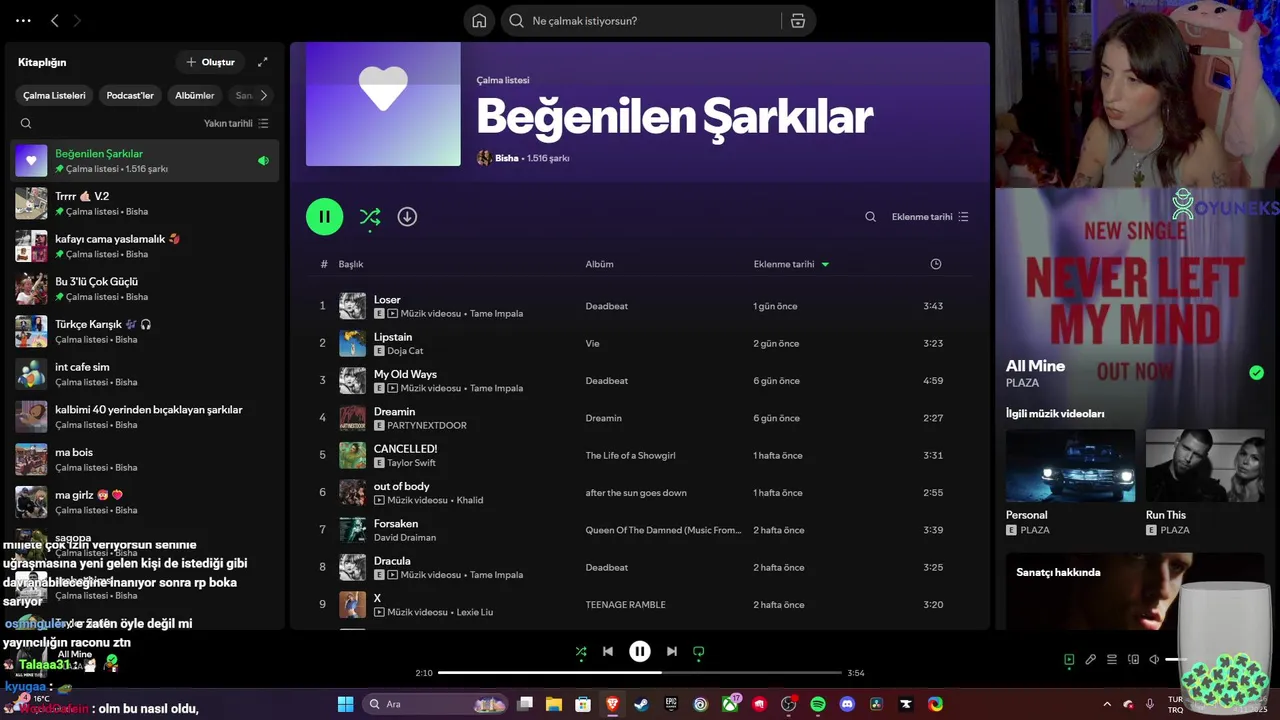Click the Başlık column header

coord(351,264)
